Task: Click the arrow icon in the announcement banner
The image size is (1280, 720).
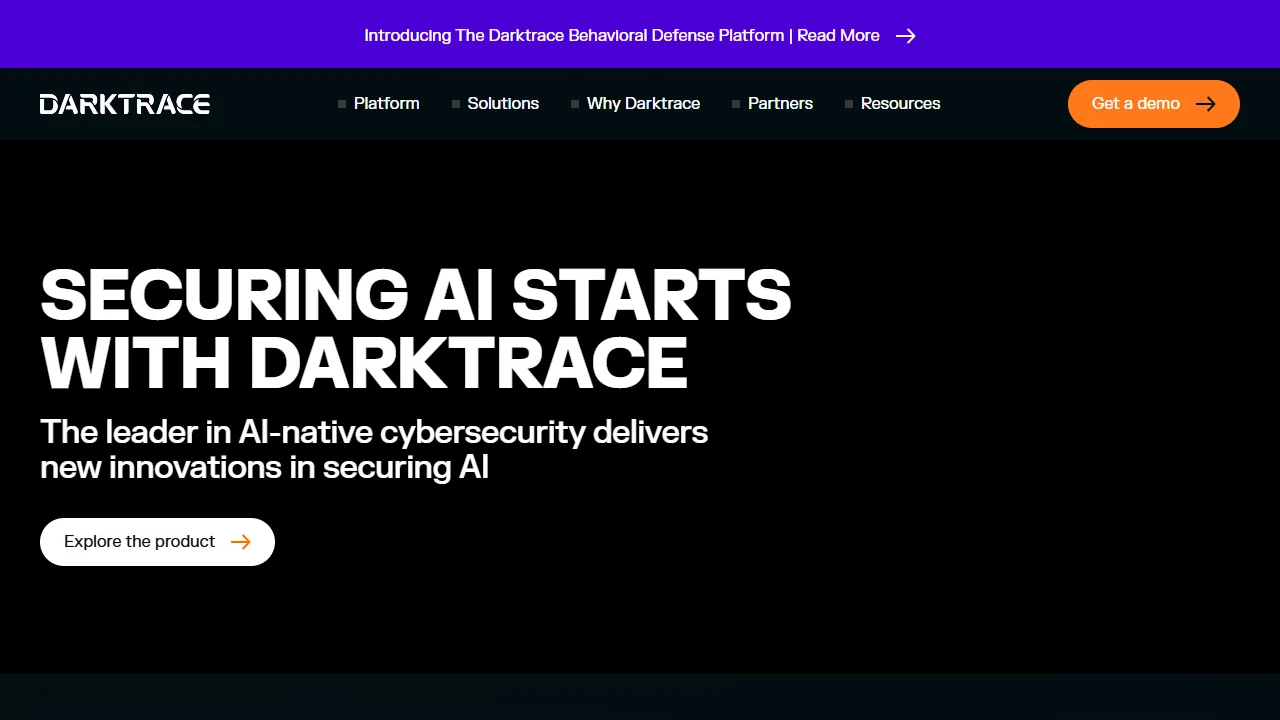Action: coord(905,36)
